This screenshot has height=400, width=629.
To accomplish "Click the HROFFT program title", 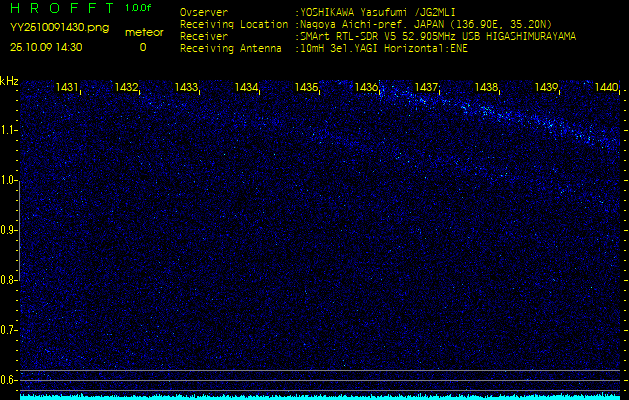I will (x=62, y=9).
